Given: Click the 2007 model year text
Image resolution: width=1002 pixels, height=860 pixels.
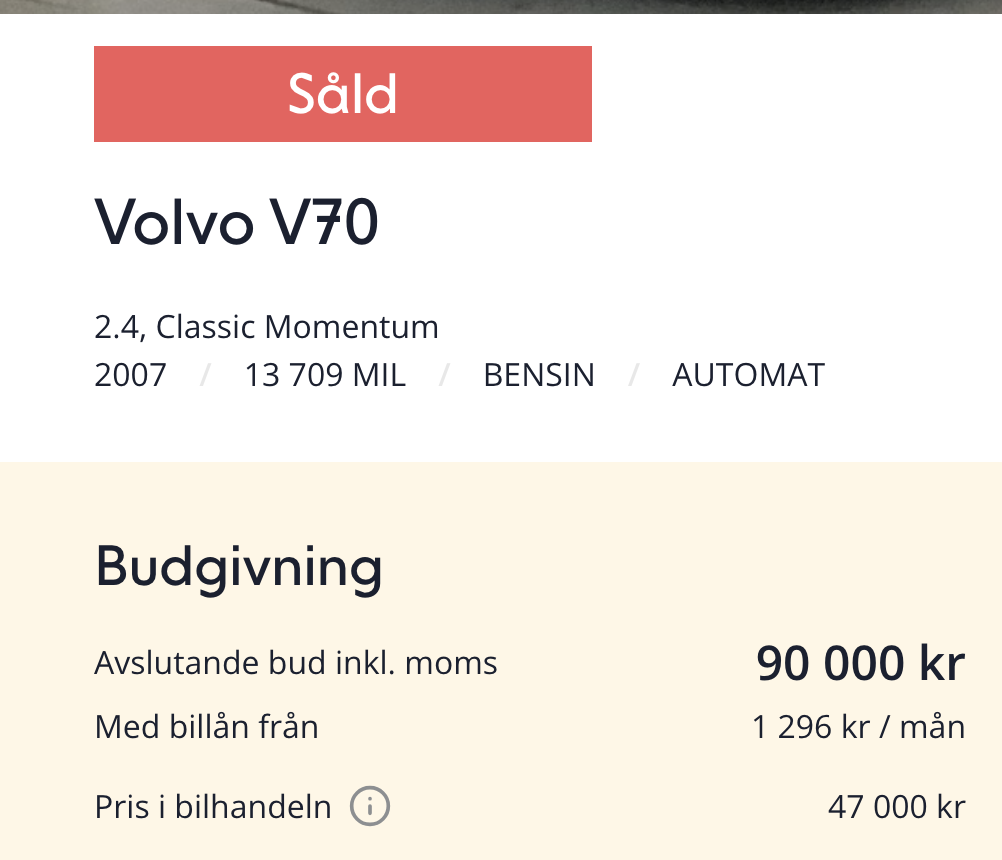Looking at the screenshot, I should coord(130,375).
